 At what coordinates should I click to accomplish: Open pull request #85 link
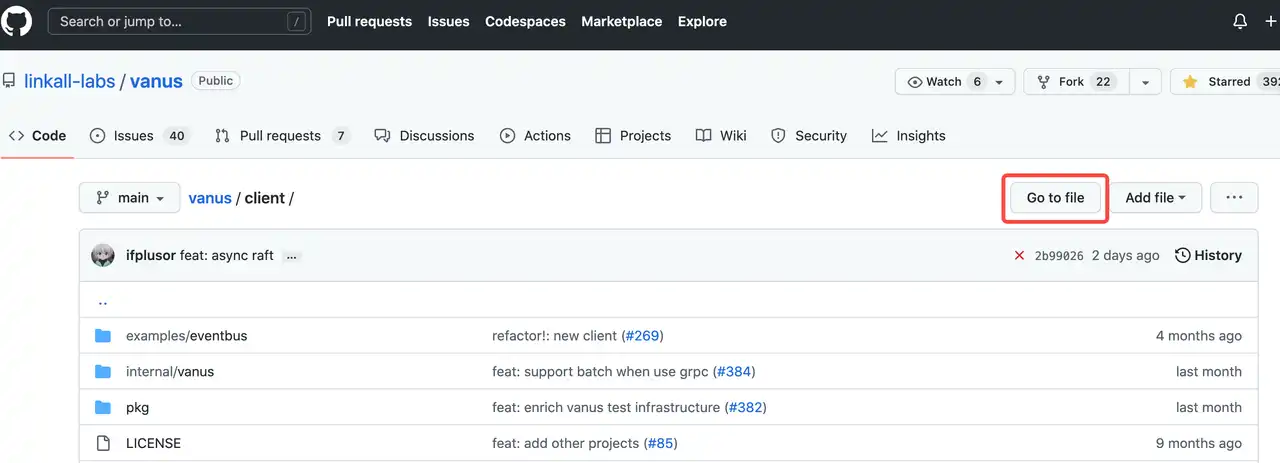click(660, 443)
